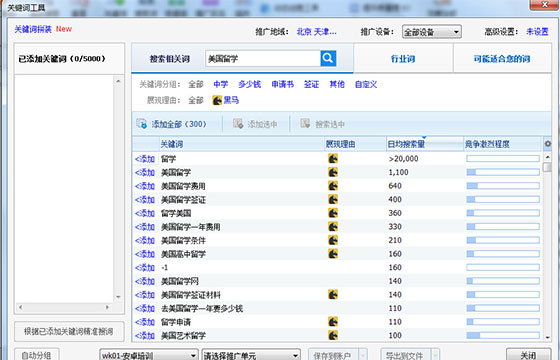Add keyword 去美国留学一年要多少钱

145,308
